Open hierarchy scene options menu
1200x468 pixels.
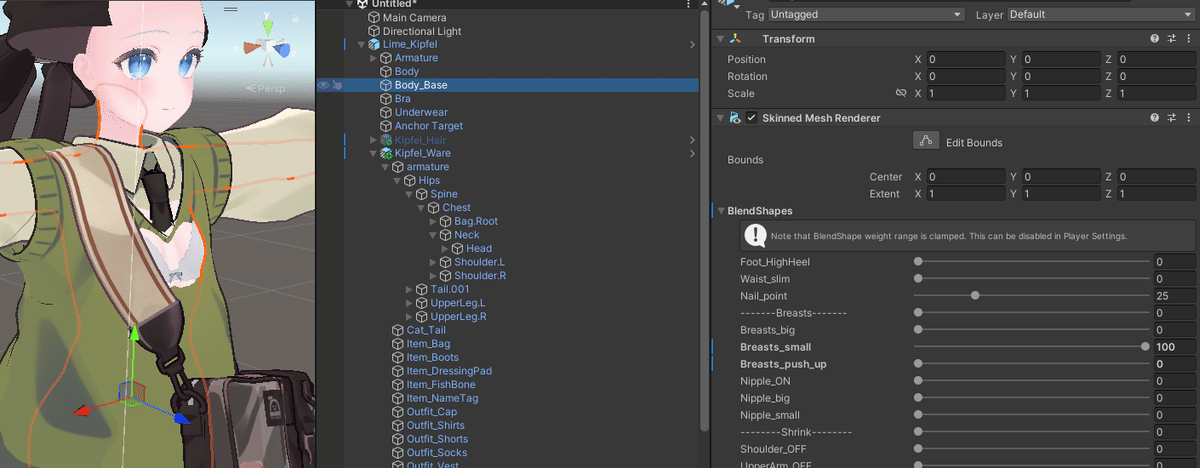[688, 4]
